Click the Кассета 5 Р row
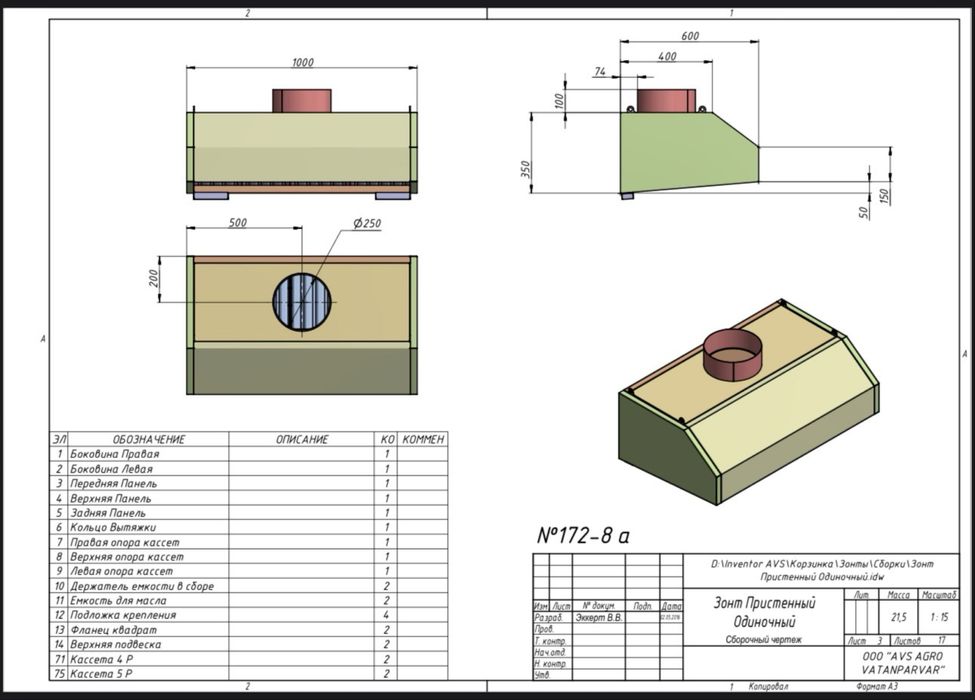The height and width of the screenshot is (700, 975). pos(249,673)
